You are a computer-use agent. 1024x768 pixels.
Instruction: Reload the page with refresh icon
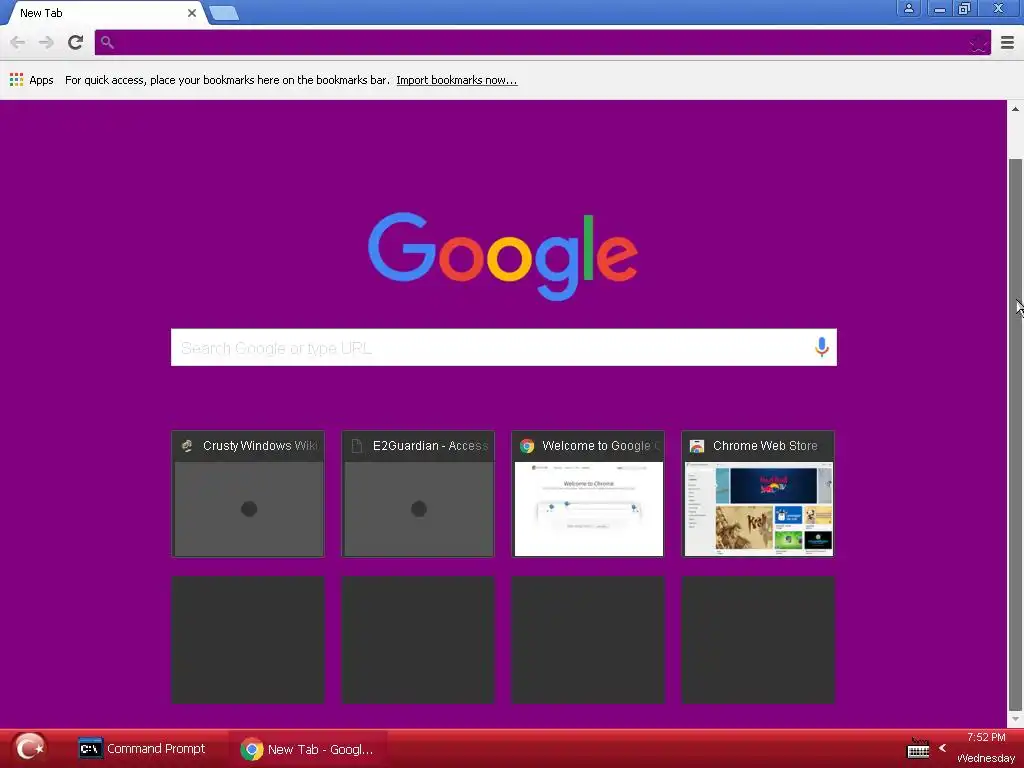(76, 42)
